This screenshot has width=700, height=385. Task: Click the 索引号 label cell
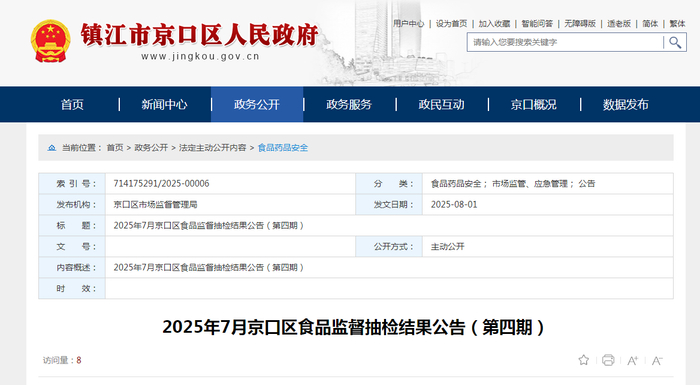click(72, 184)
